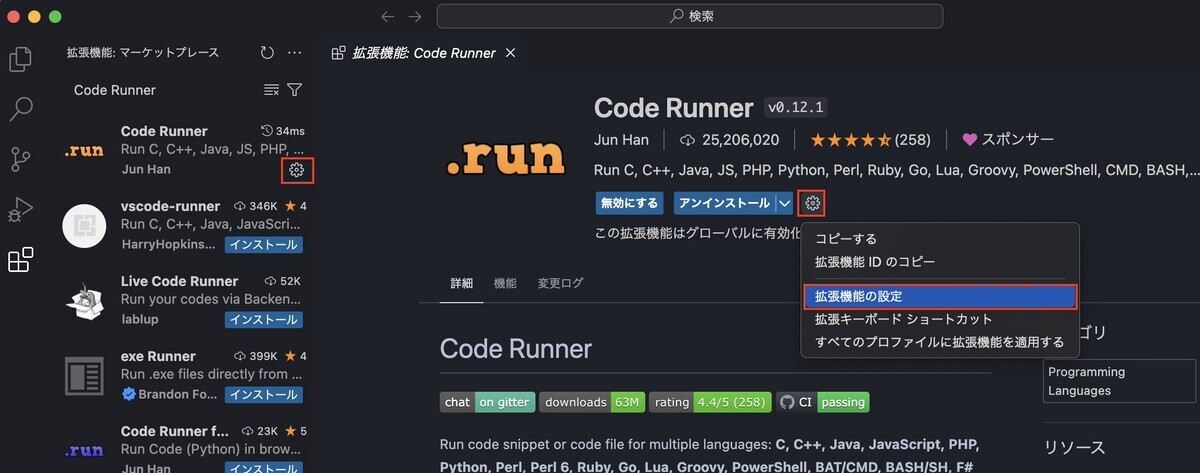
Task: Click the manage gear beside Uninstall button
Action: pos(813,204)
